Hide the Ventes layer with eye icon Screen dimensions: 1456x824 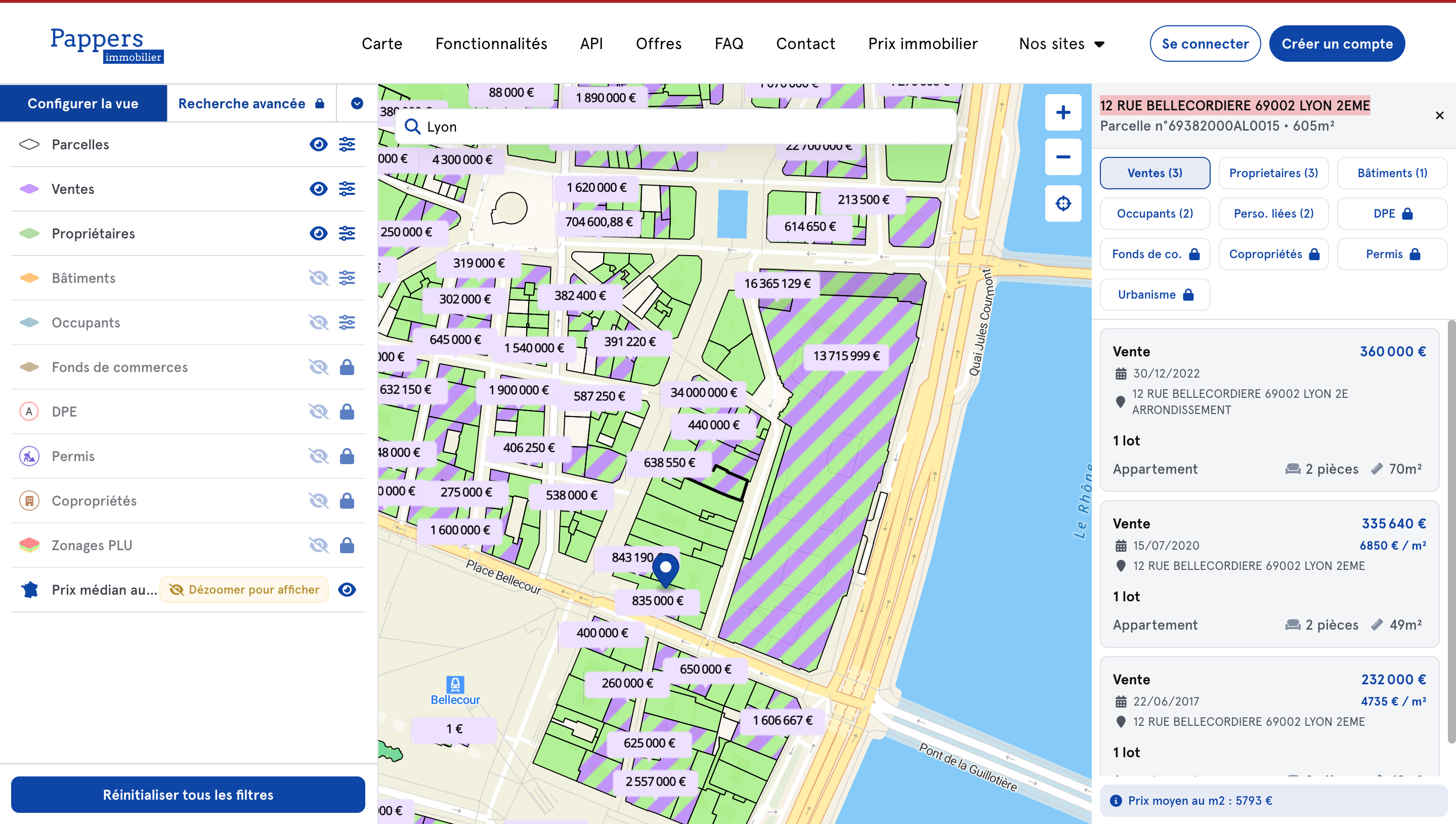coord(318,188)
